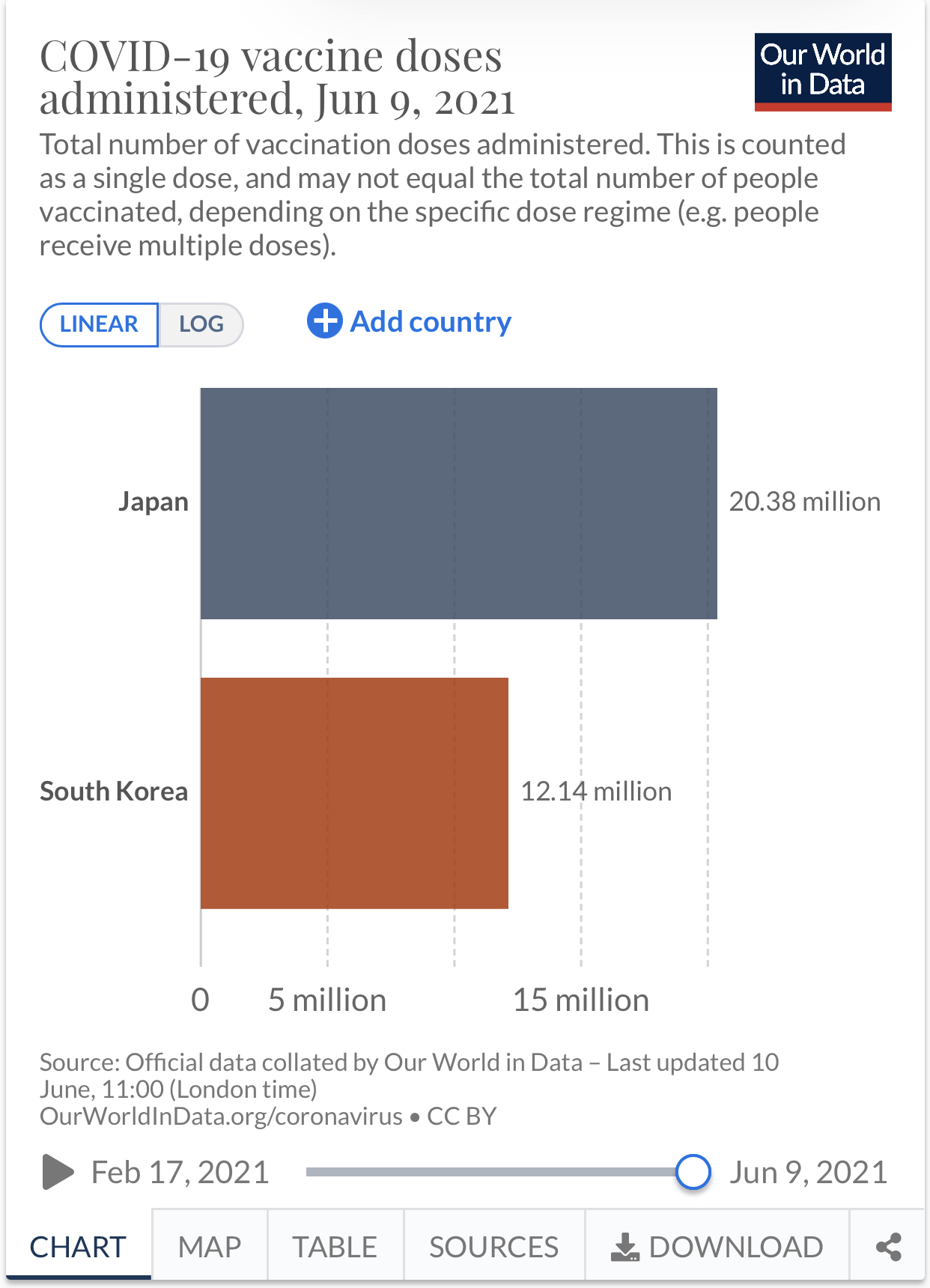Click the timeline slider track
930x1288 pixels.
pyautogui.click(x=487, y=1172)
